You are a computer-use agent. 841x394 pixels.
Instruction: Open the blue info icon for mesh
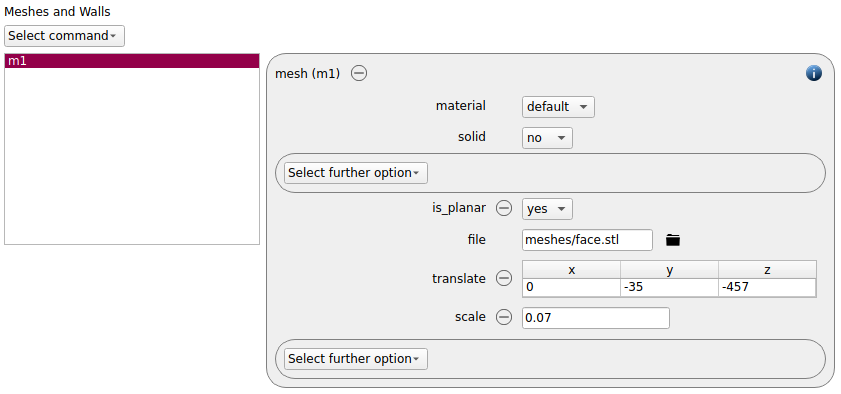point(813,73)
